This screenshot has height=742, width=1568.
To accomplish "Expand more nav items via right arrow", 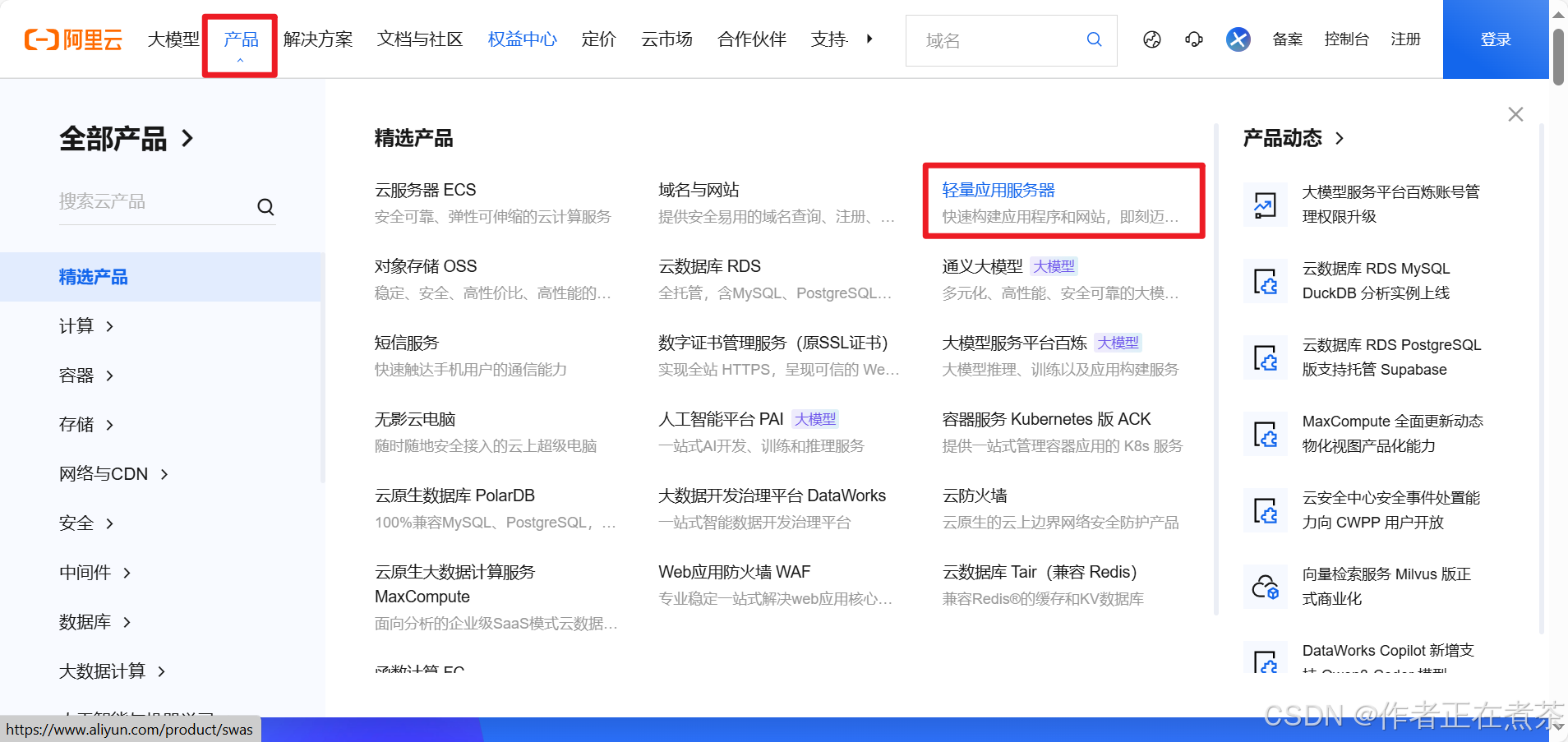I will [869, 39].
